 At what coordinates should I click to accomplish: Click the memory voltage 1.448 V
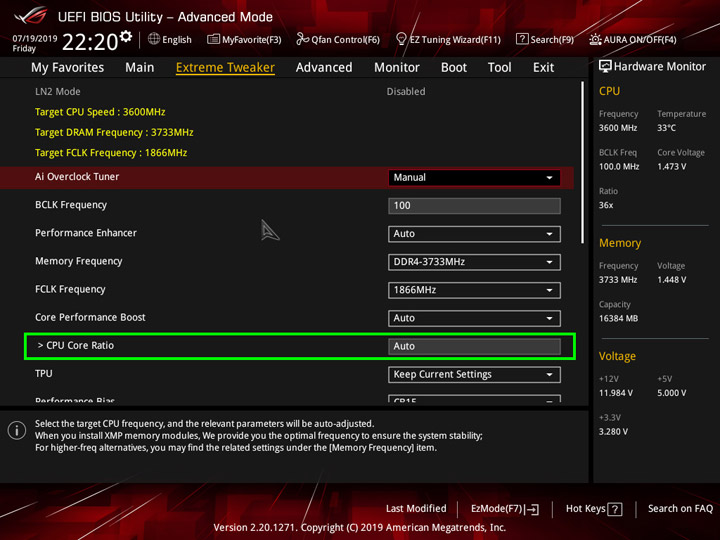[671, 280]
